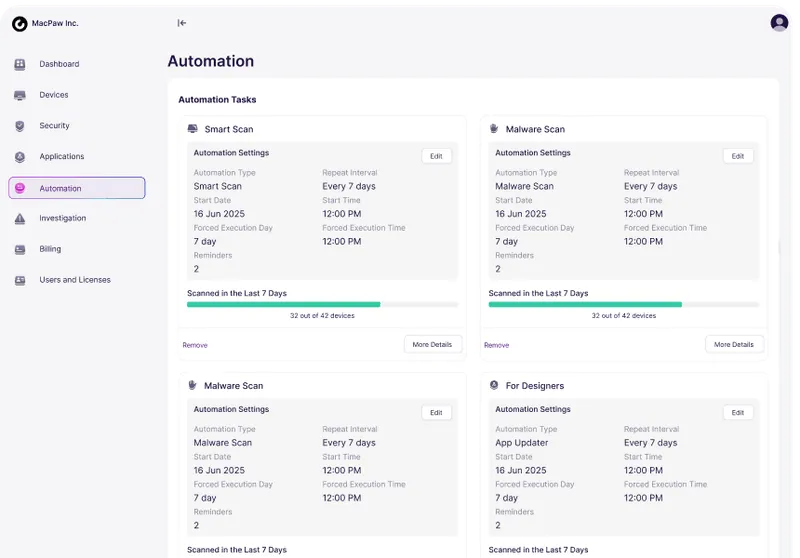Open the Billing page
Viewport: 800px width, 558px height.
click(x=50, y=249)
